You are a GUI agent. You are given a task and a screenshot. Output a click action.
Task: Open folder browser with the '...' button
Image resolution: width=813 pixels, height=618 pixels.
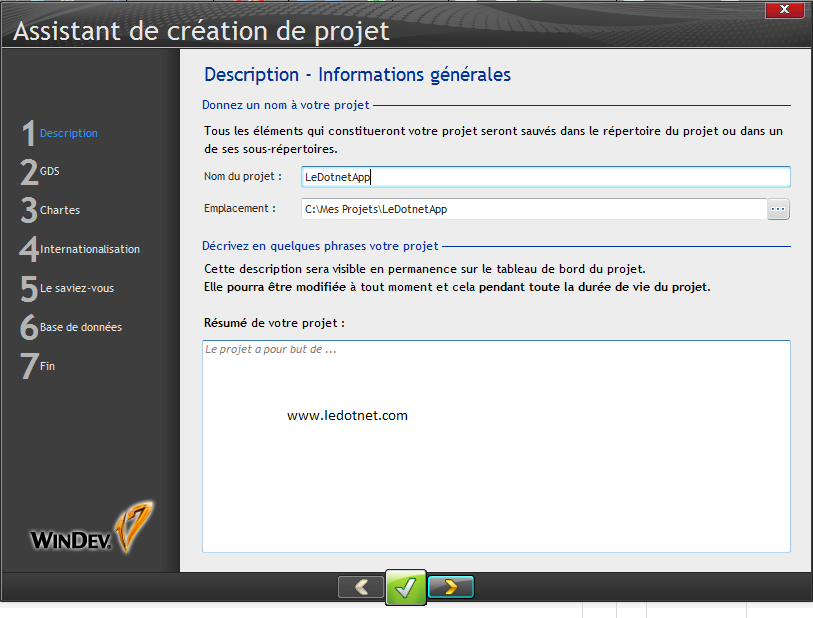point(778,209)
